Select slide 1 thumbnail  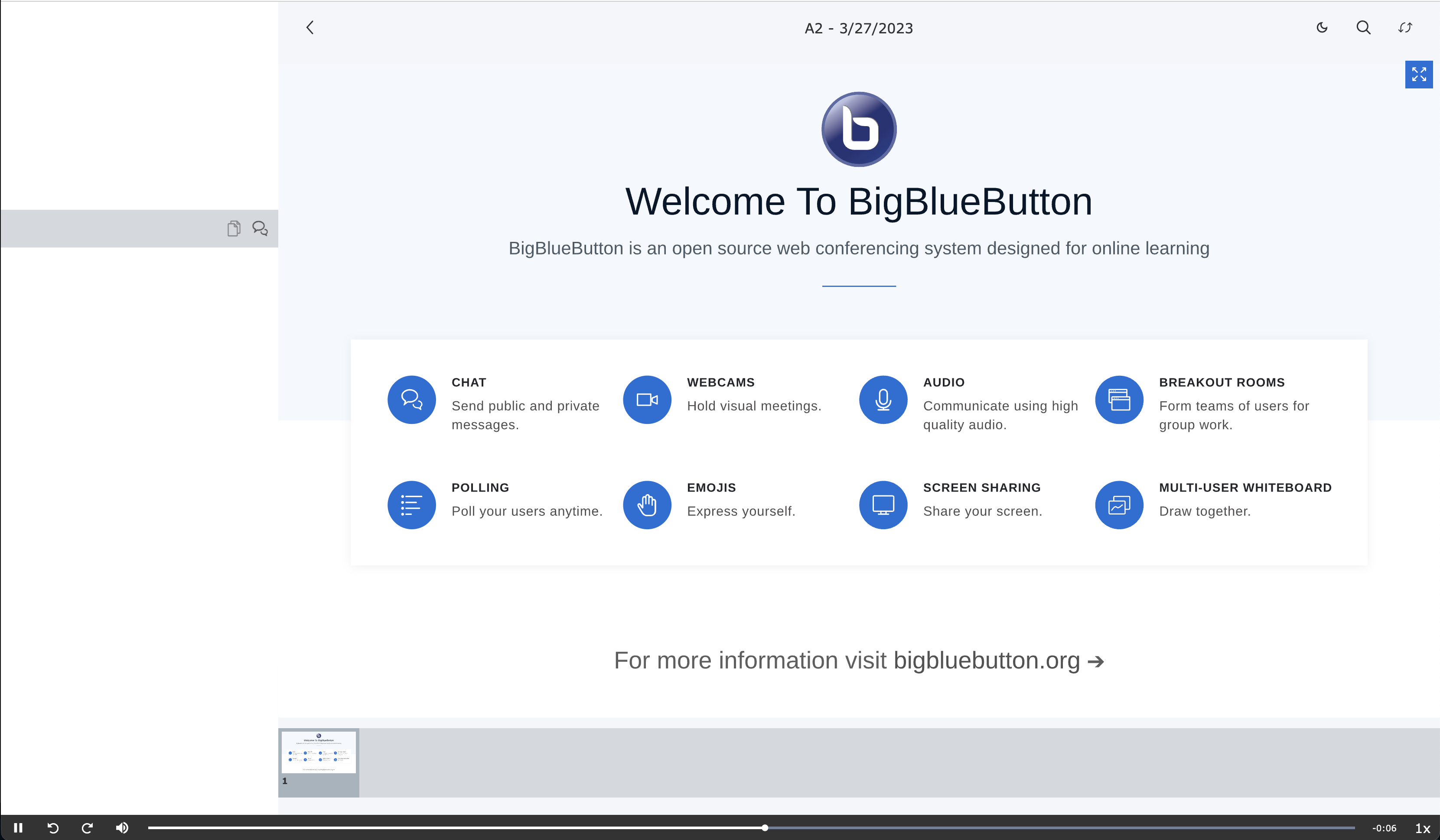tap(319, 762)
